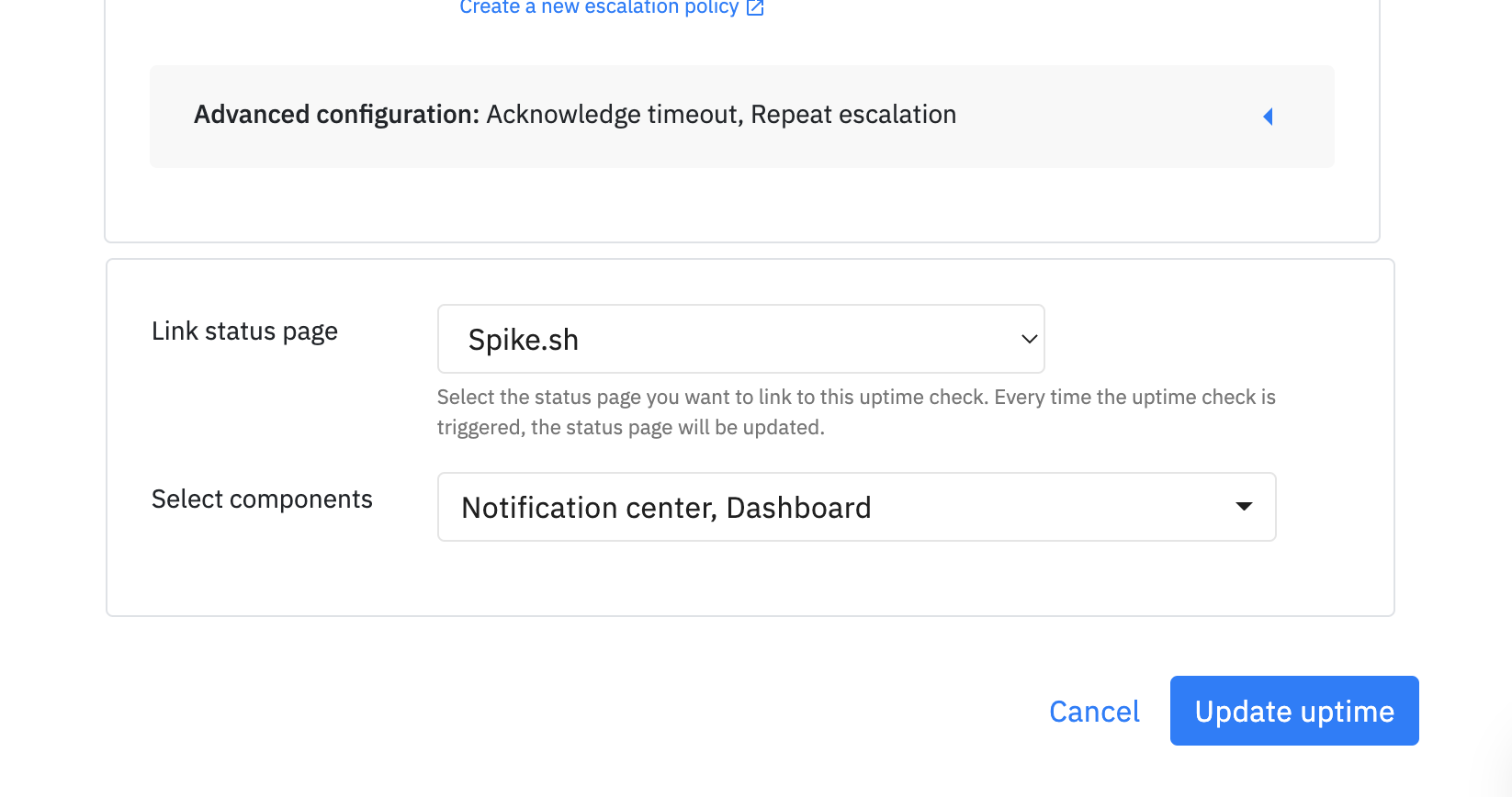The width and height of the screenshot is (1512, 797).
Task: Click the chevron on the Spike.sh select
Action: point(1029,339)
